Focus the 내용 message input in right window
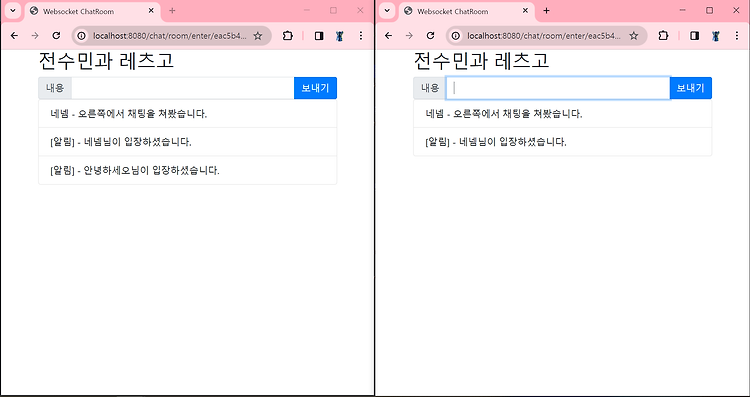 pos(558,88)
